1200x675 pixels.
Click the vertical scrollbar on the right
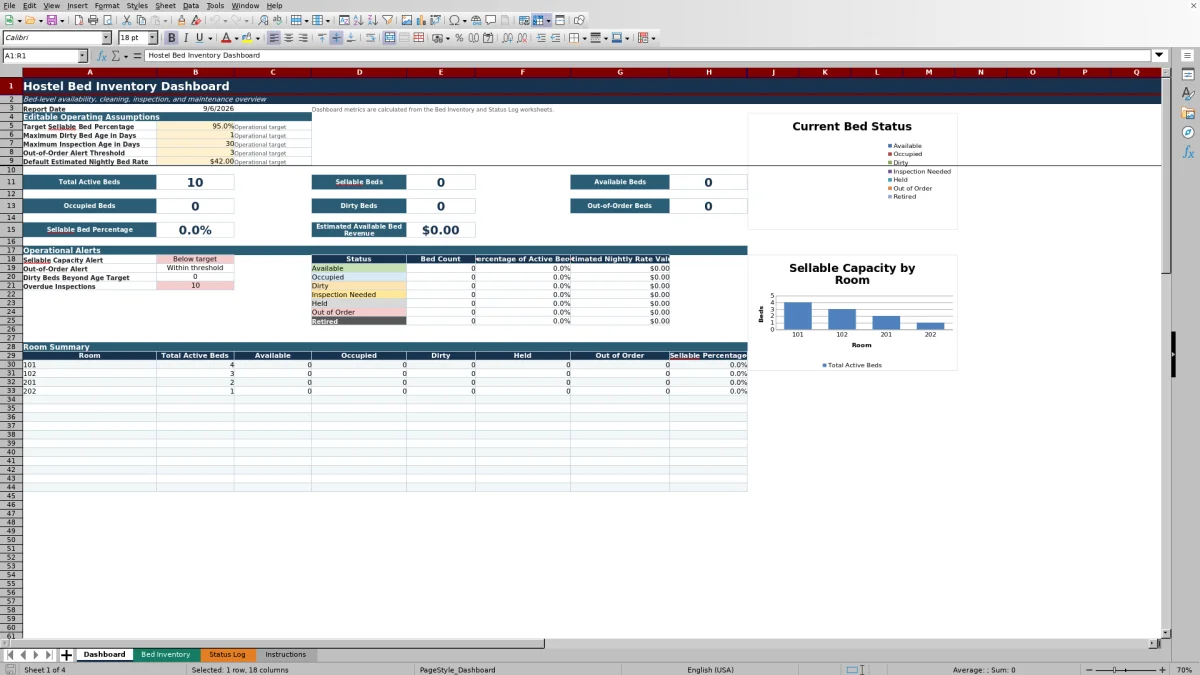pyautogui.click(x=1165, y=350)
